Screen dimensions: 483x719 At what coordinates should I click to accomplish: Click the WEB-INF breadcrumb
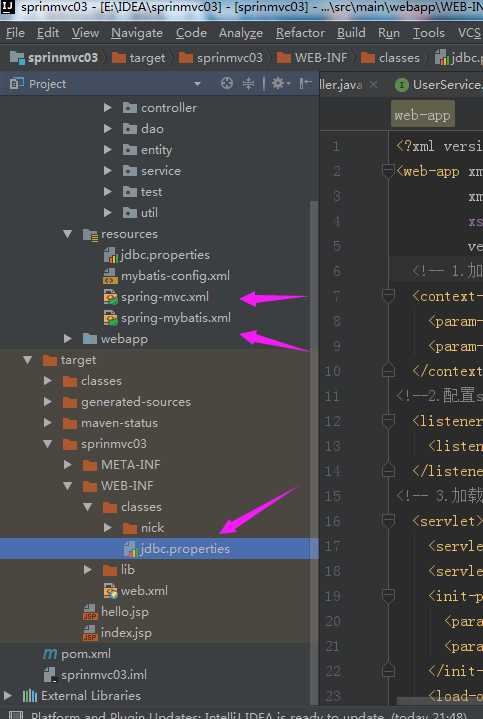(312, 58)
